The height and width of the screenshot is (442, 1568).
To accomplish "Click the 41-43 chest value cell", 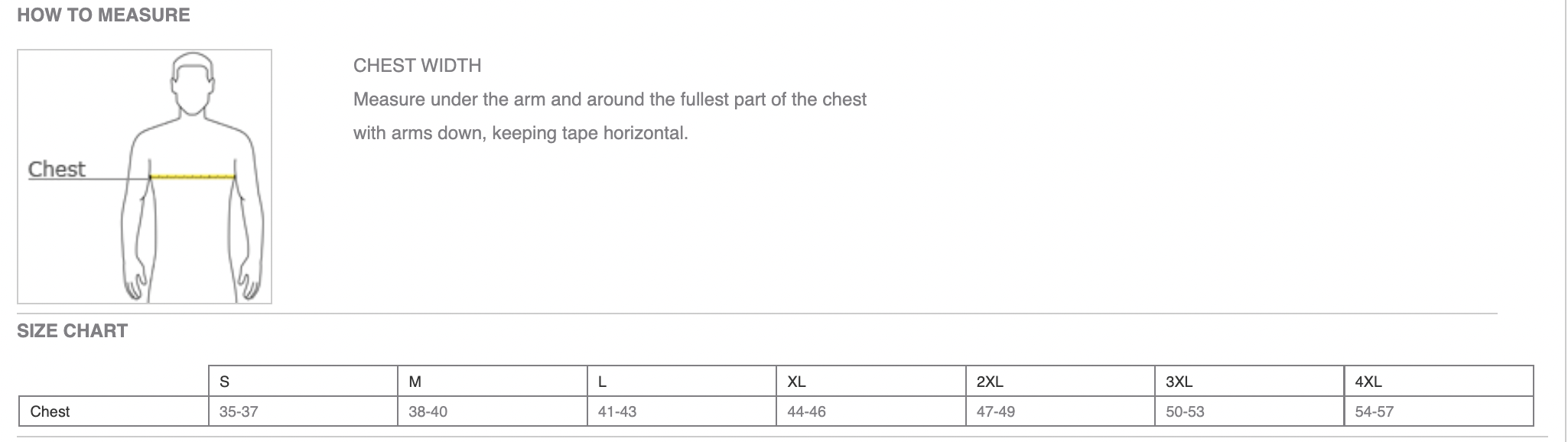I will click(x=682, y=411).
